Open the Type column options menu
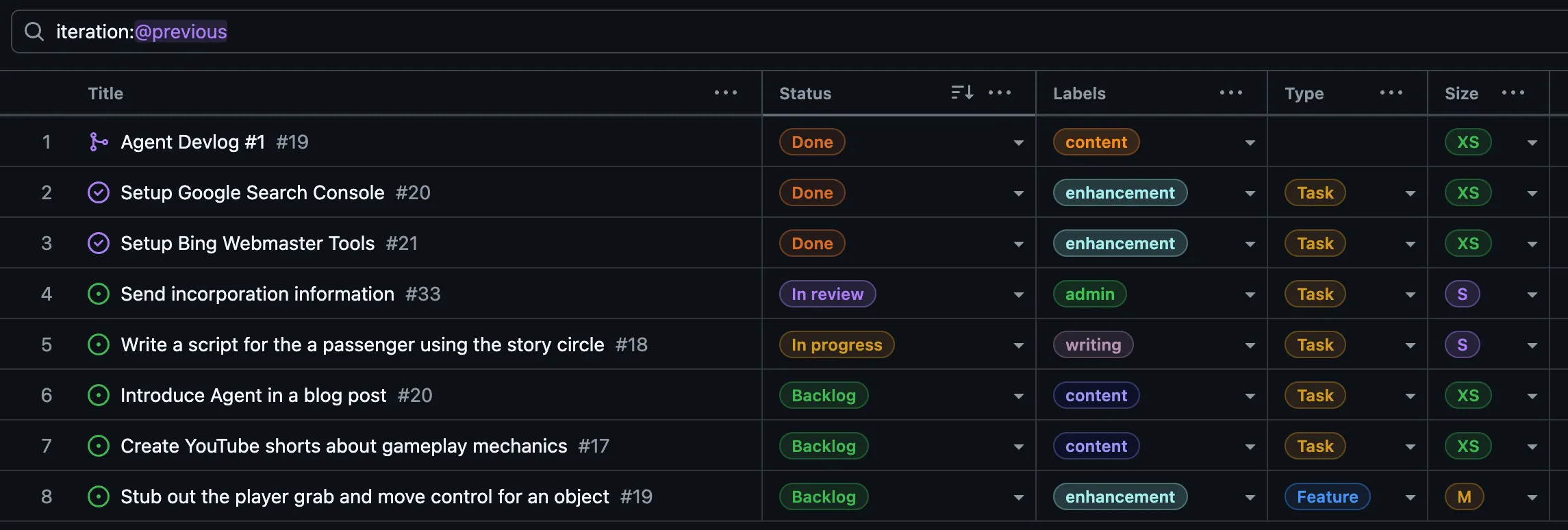1568x530 pixels. point(1391,92)
